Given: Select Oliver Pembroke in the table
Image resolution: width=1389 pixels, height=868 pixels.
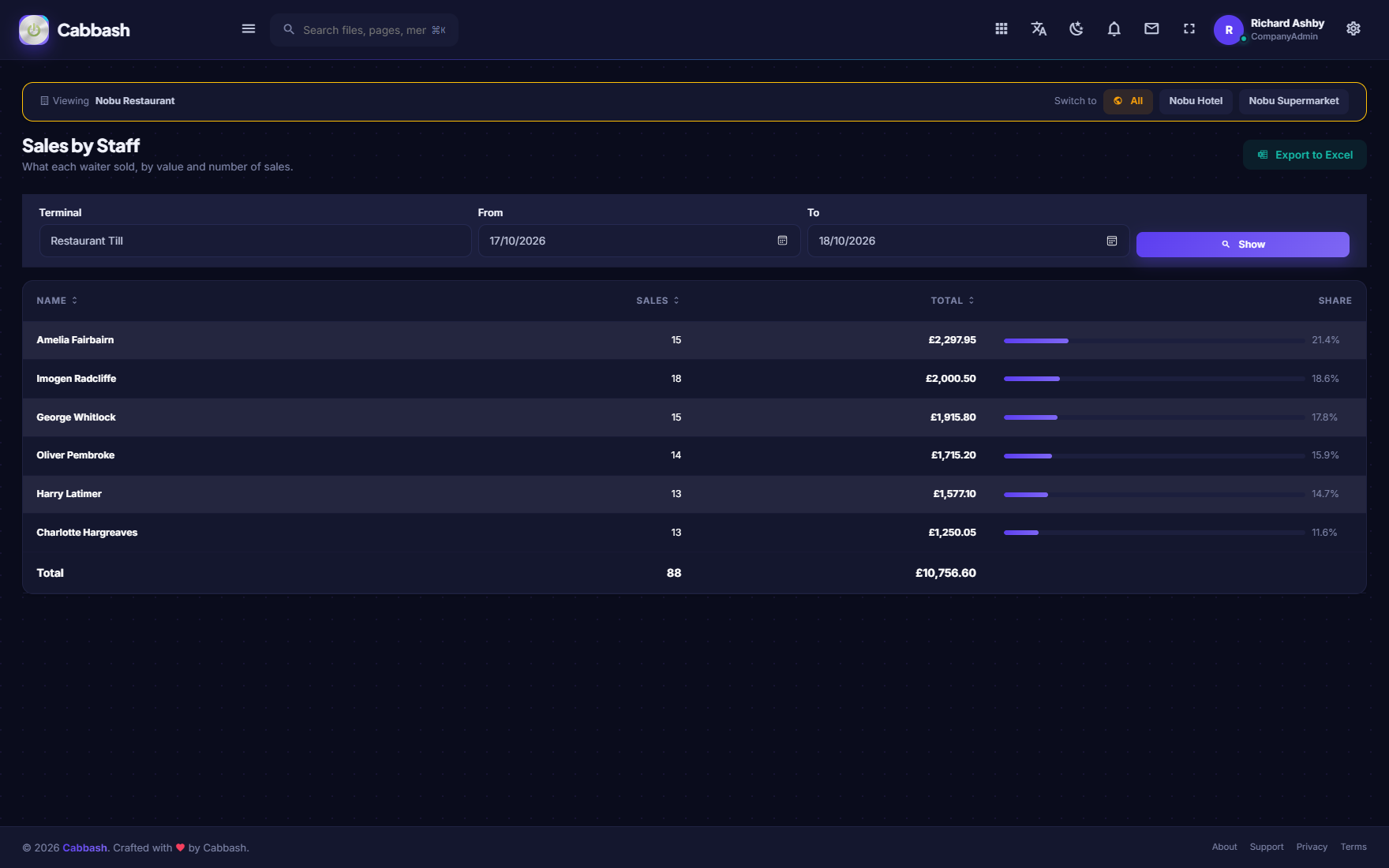Looking at the screenshot, I should click(x=75, y=455).
